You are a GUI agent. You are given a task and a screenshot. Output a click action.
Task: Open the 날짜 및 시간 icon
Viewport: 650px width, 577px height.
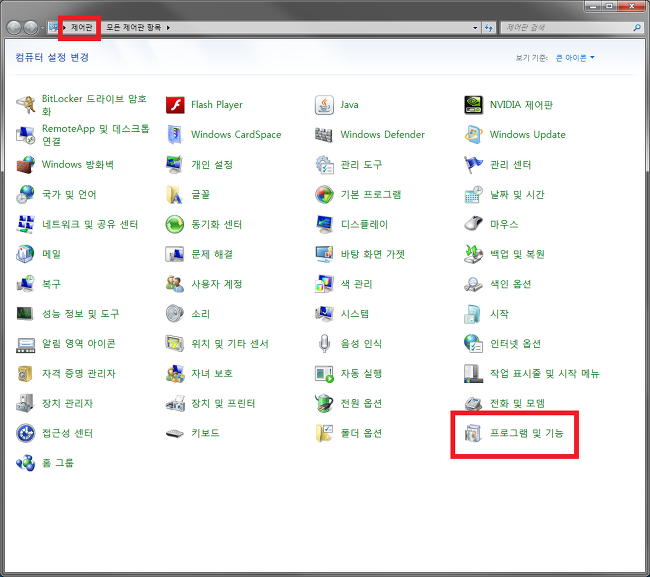473,194
